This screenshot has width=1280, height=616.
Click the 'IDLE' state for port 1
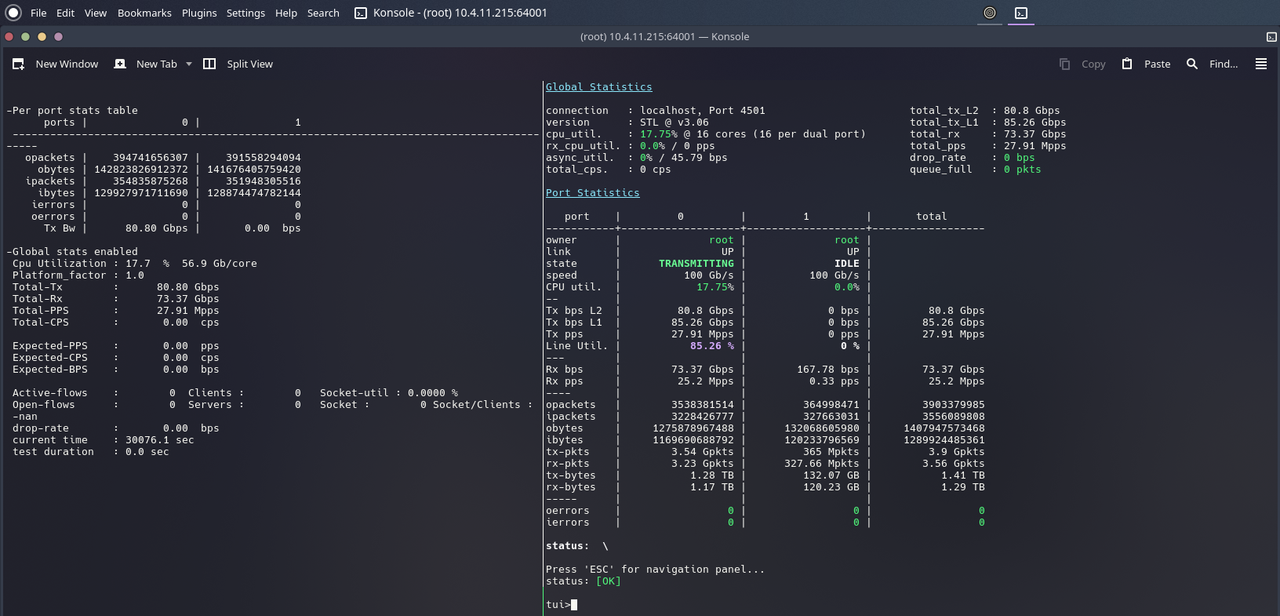tap(847, 264)
